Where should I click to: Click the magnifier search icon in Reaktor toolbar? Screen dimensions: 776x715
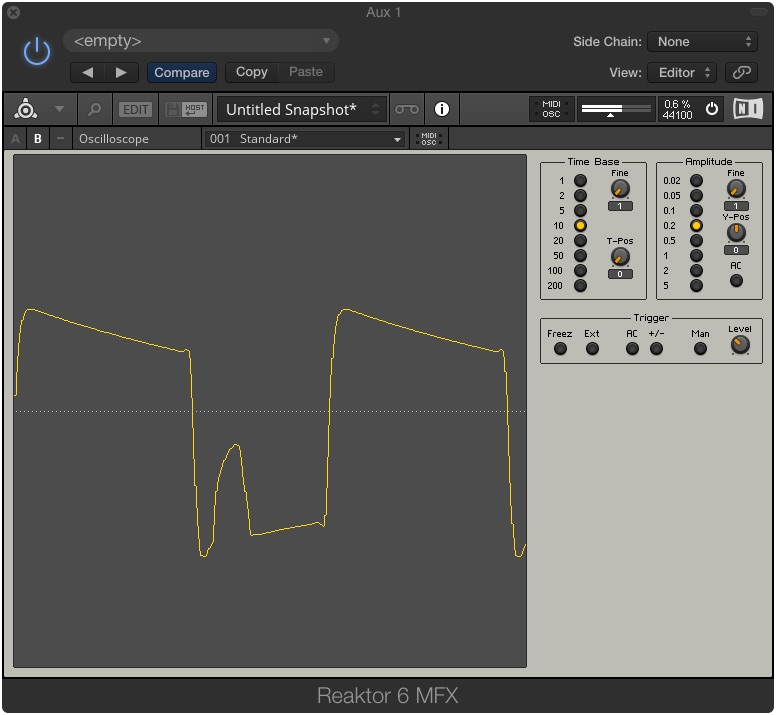95,109
